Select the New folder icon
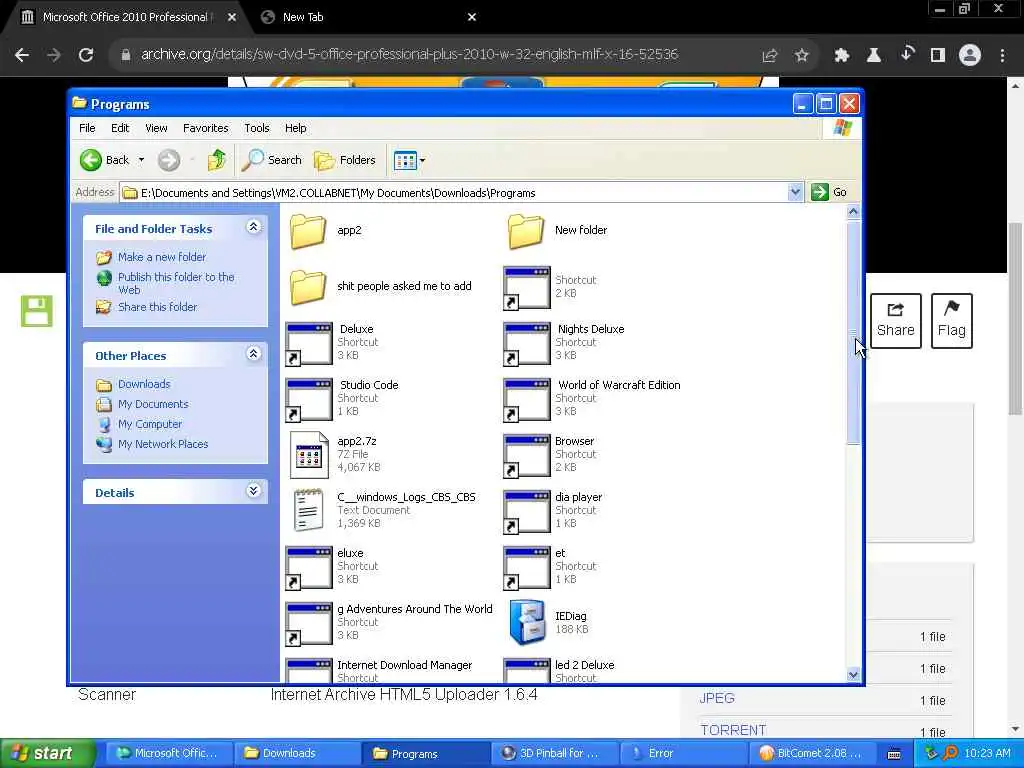 [526, 231]
